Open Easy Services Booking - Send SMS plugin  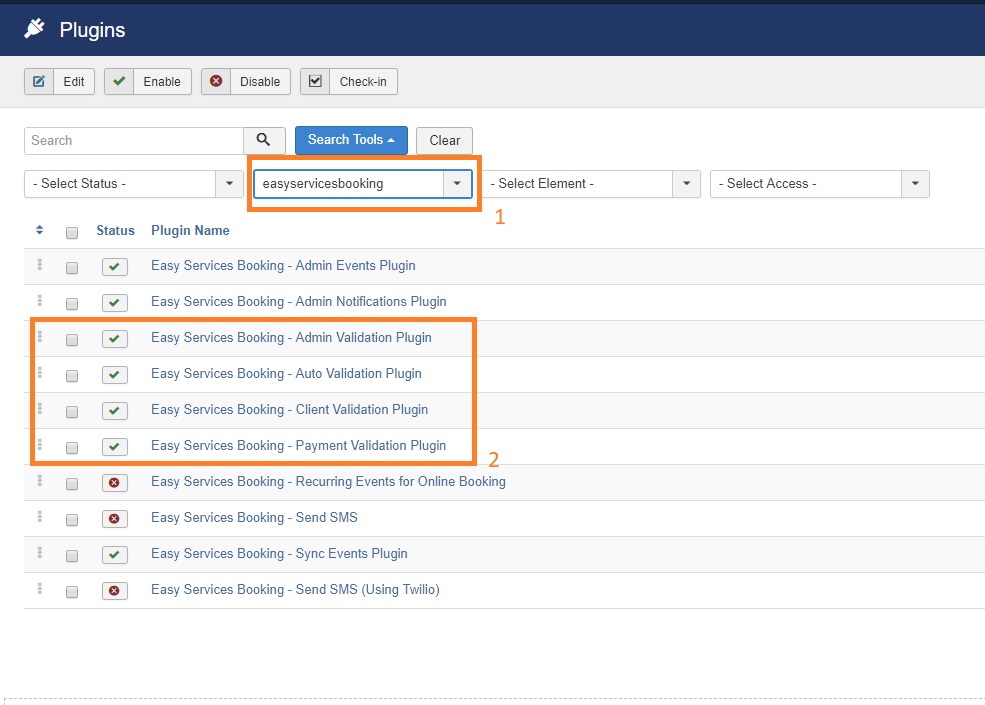pyautogui.click(x=254, y=518)
